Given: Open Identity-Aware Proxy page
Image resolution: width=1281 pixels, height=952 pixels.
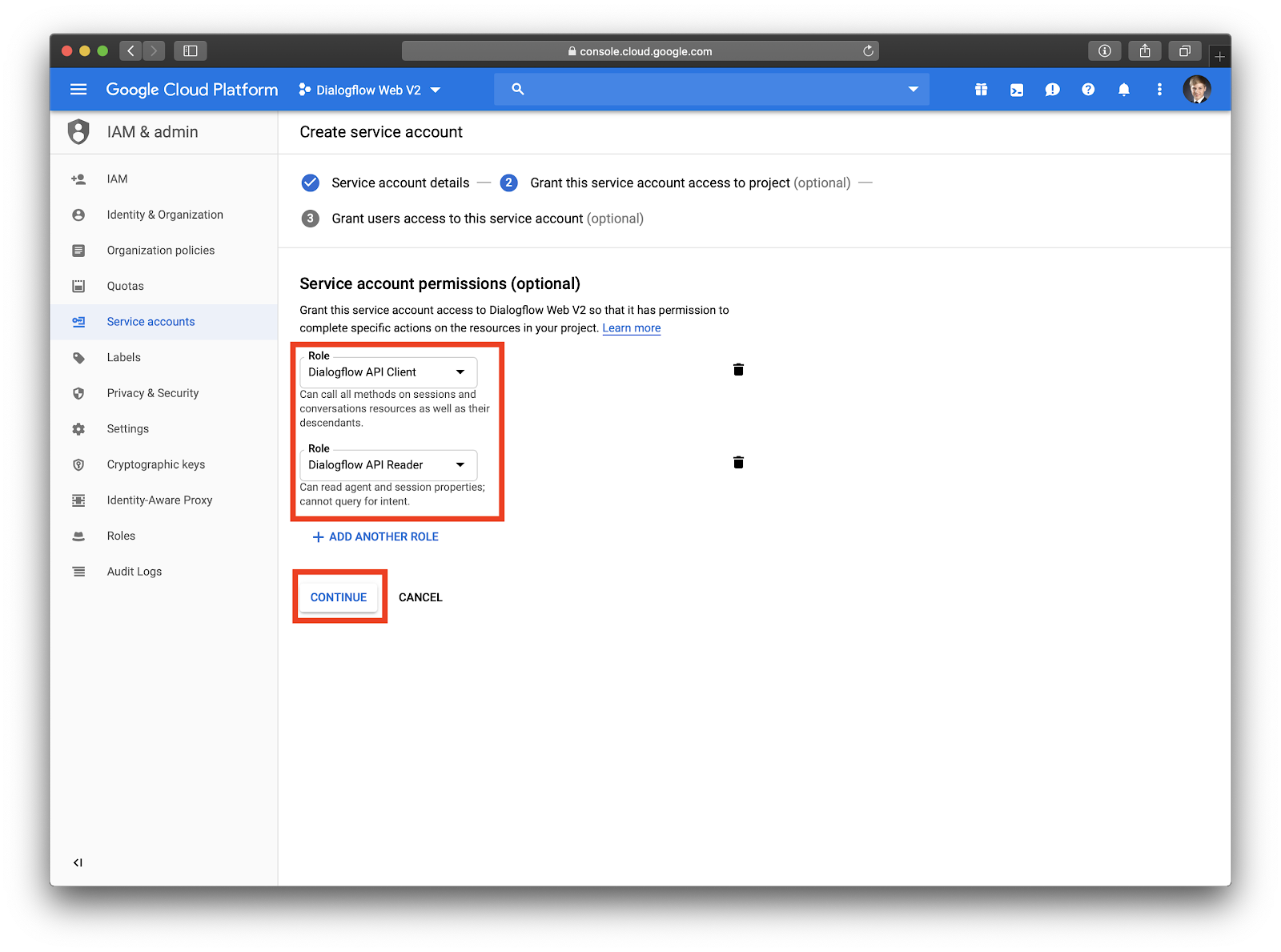Looking at the screenshot, I should [x=159, y=500].
